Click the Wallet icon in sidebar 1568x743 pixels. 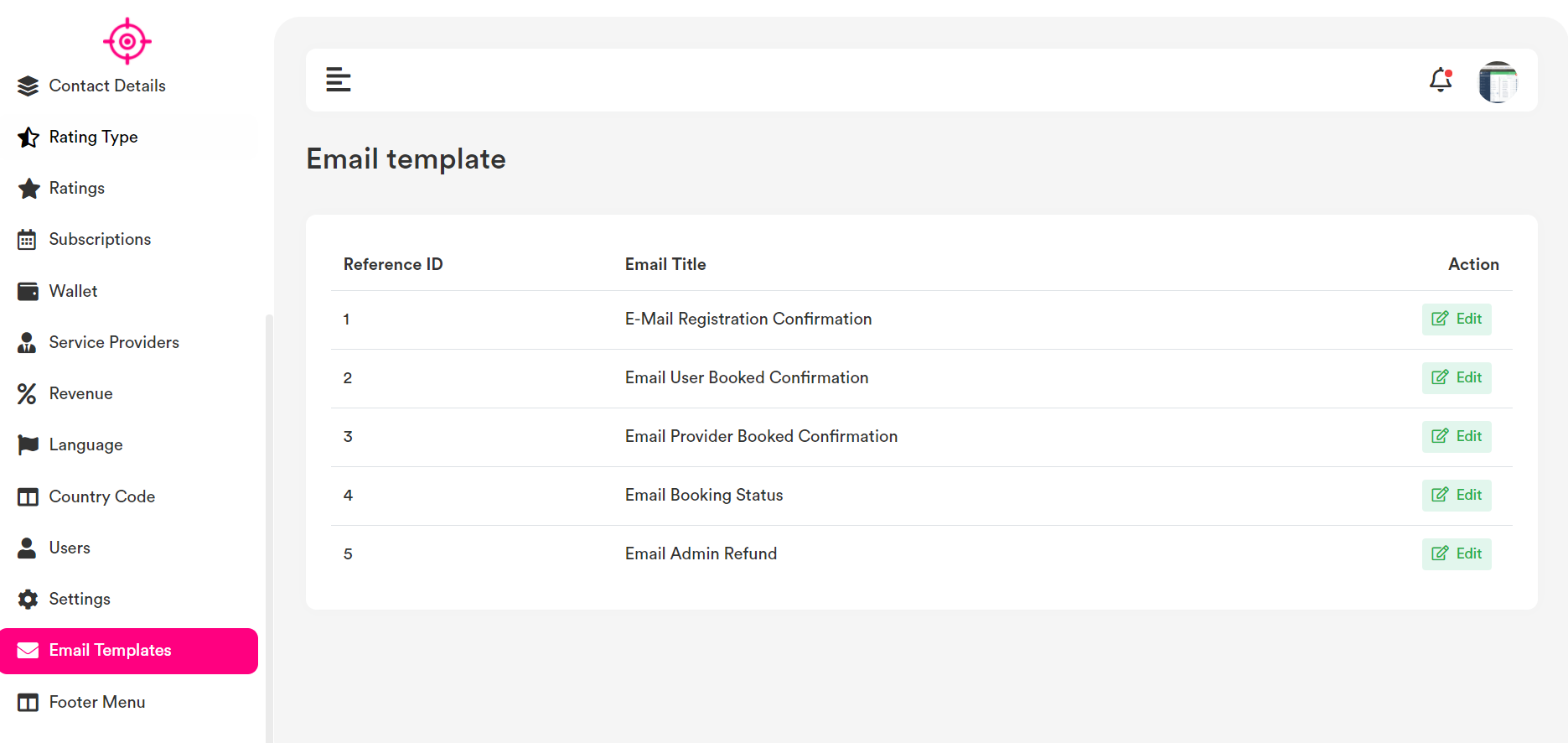coord(28,291)
